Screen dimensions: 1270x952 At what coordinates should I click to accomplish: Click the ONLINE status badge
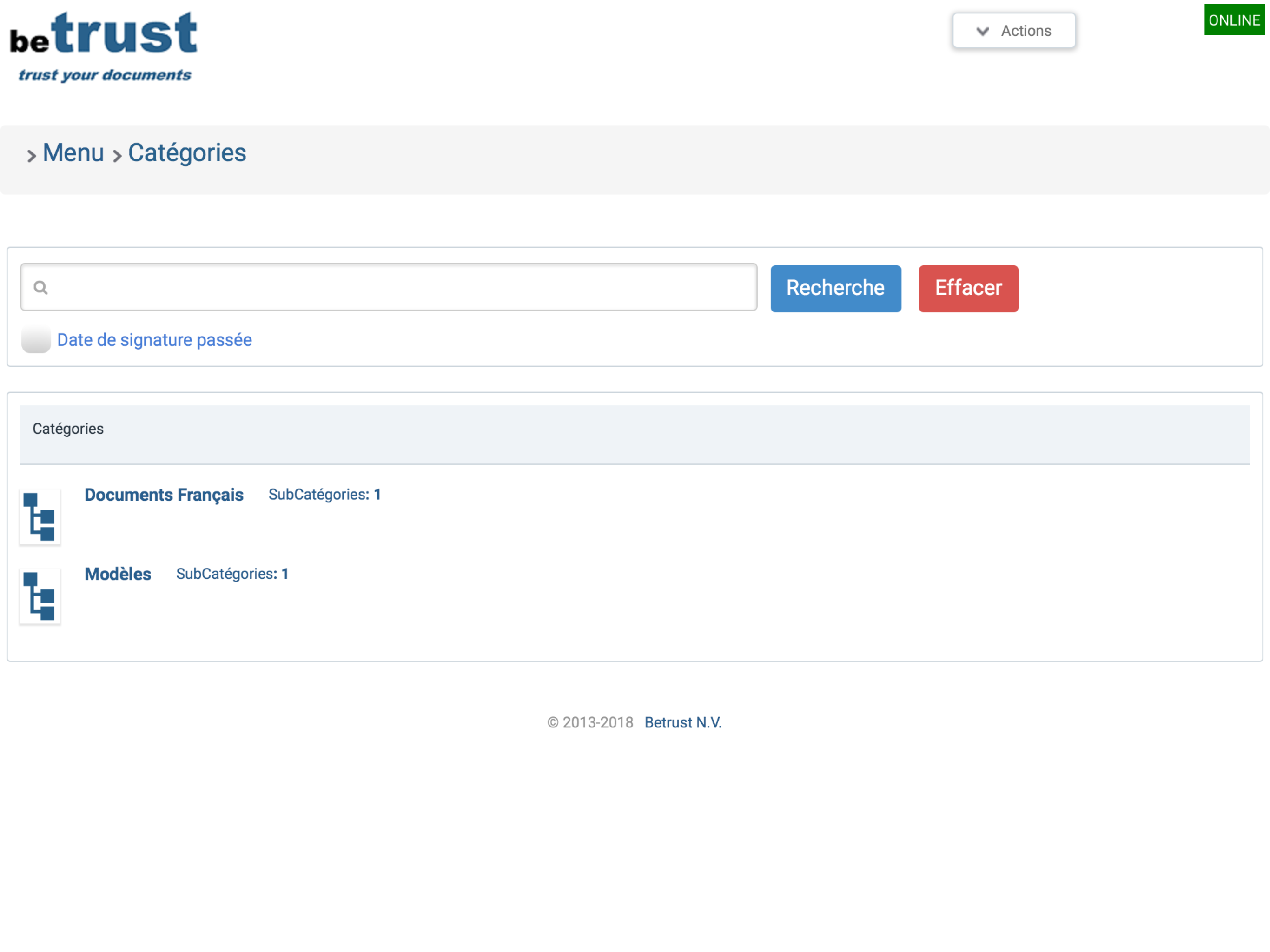[1234, 20]
